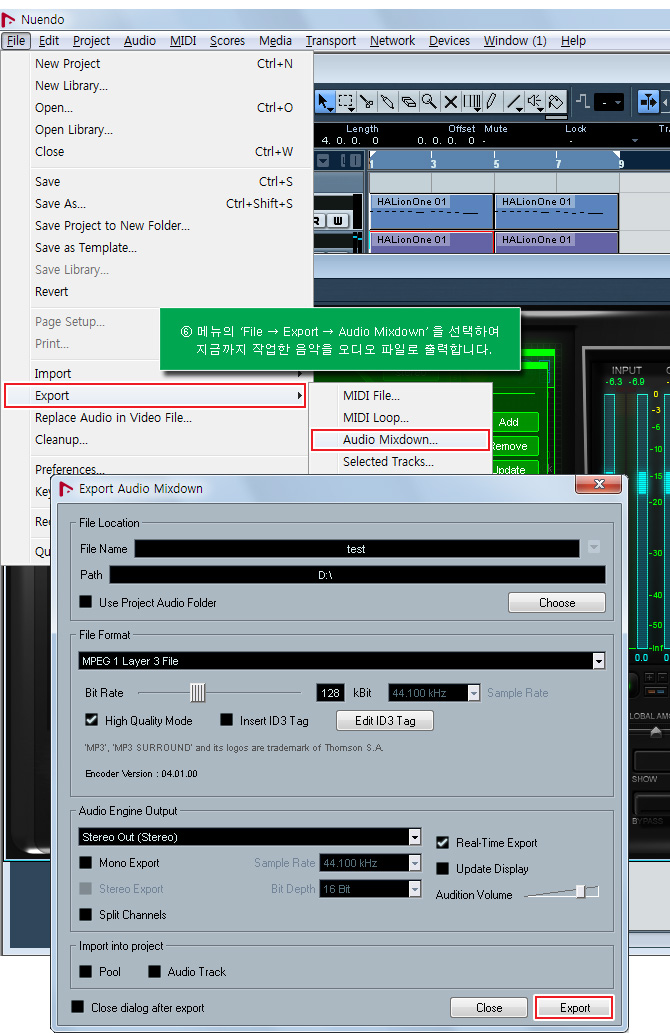Enable import into Audio Track

pyautogui.click(x=154, y=971)
